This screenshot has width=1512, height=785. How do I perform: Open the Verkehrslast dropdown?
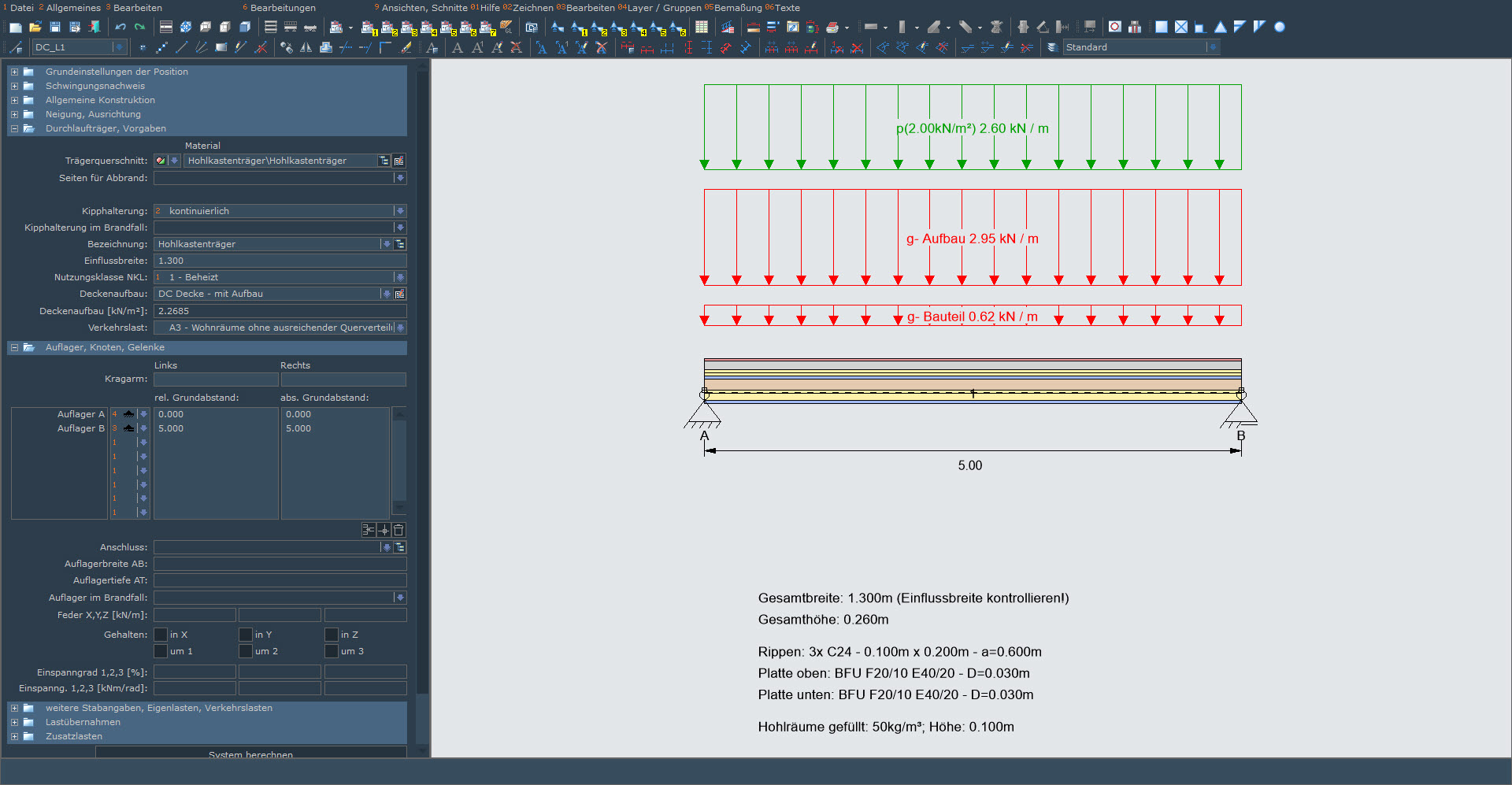tap(400, 328)
